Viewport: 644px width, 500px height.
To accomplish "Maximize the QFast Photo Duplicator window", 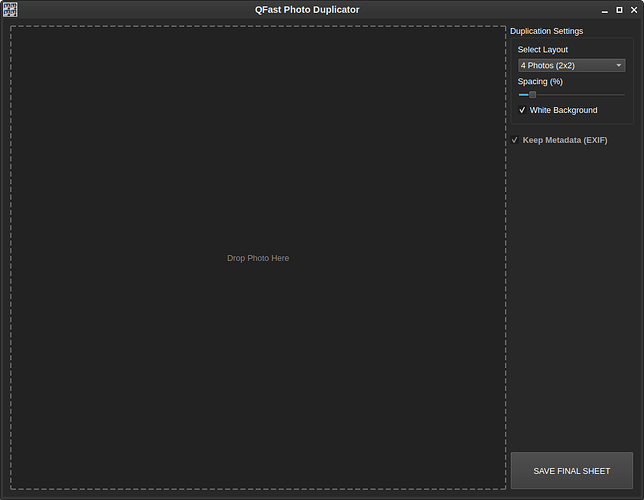I will coord(619,10).
